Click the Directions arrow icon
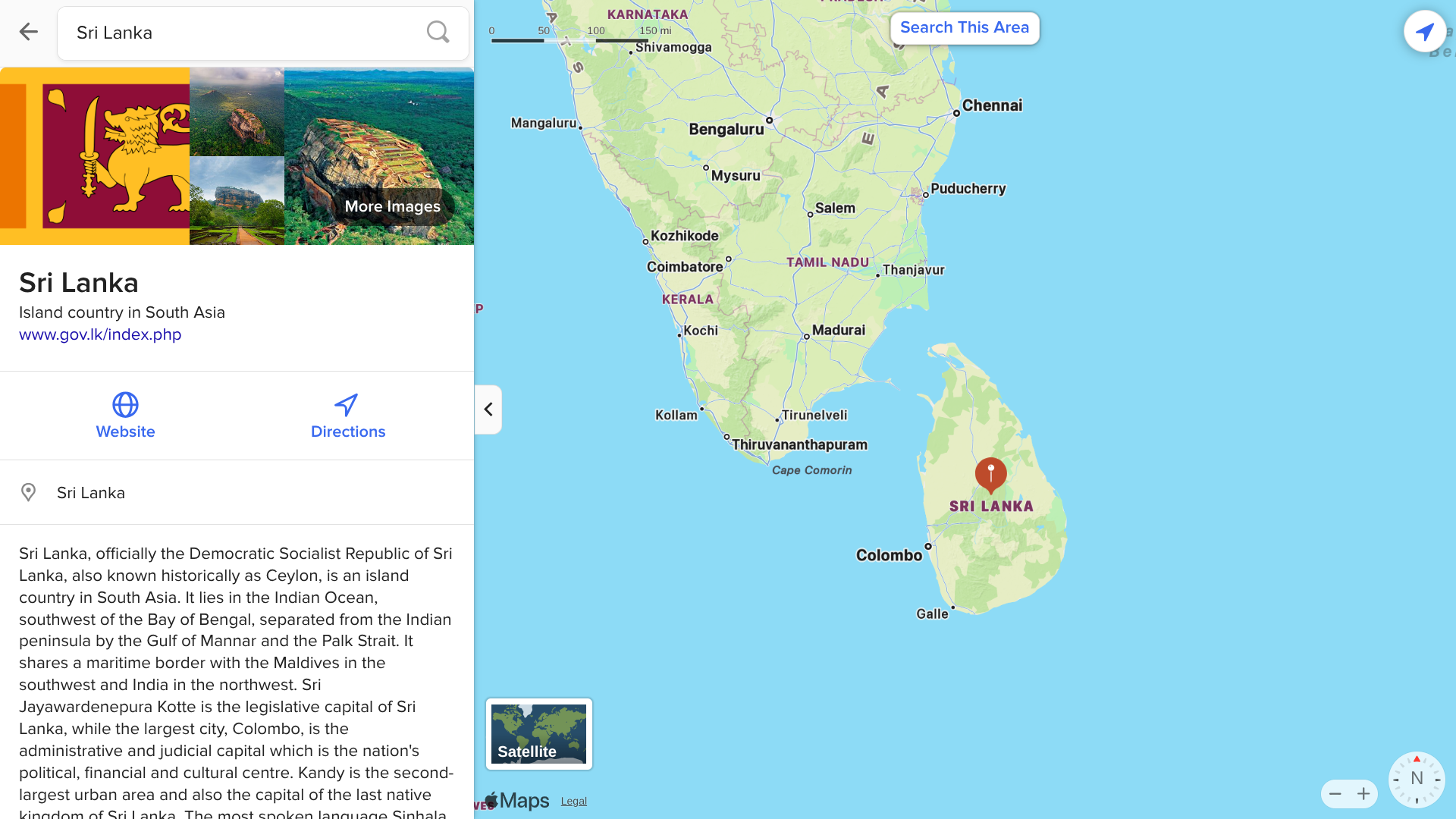The width and height of the screenshot is (1456, 819). click(347, 404)
